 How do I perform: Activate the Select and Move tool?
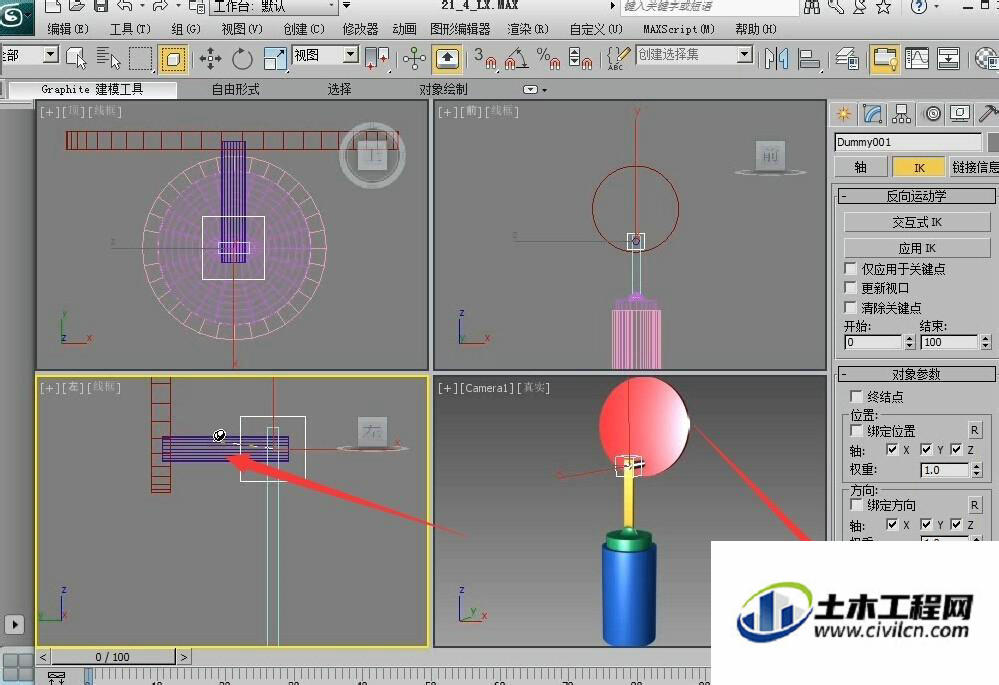[x=210, y=59]
